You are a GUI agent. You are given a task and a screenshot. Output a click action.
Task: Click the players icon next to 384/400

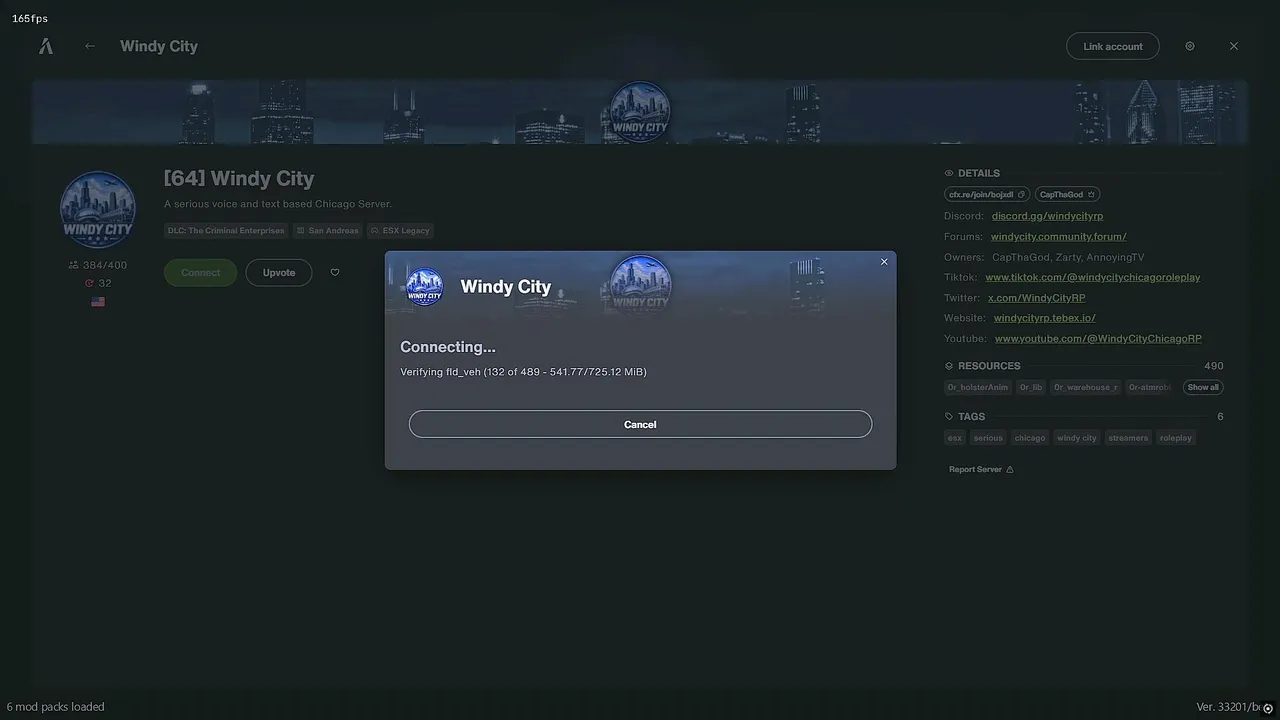pyautogui.click(x=73, y=265)
